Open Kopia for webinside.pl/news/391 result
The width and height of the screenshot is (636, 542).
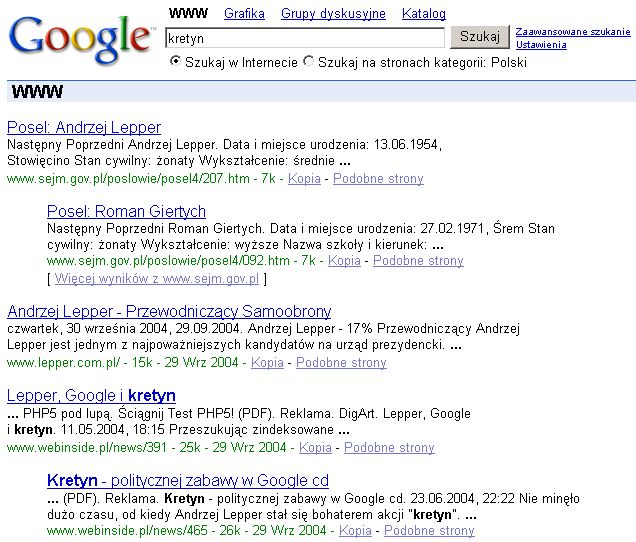click(315, 447)
